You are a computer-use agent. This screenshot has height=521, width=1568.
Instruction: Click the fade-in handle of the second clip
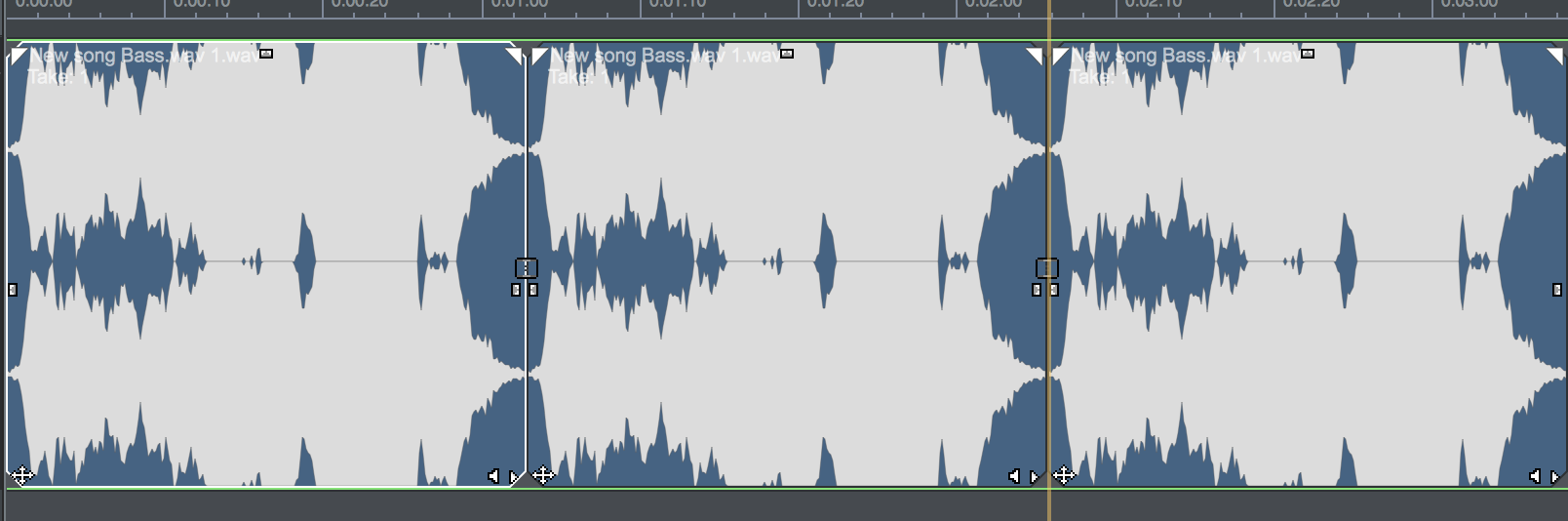coord(538,57)
